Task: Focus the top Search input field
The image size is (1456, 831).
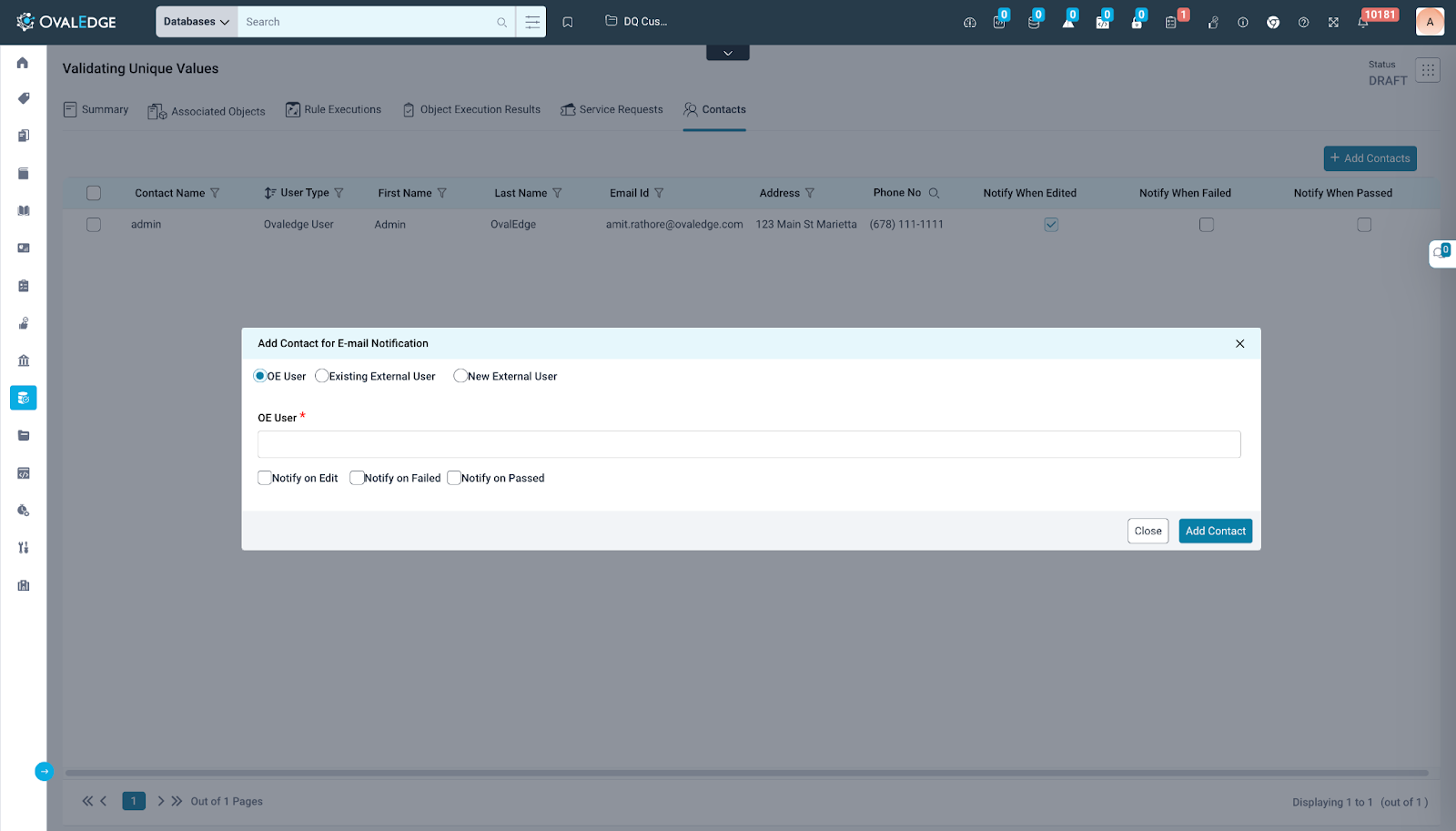Action: [x=367, y=22]
